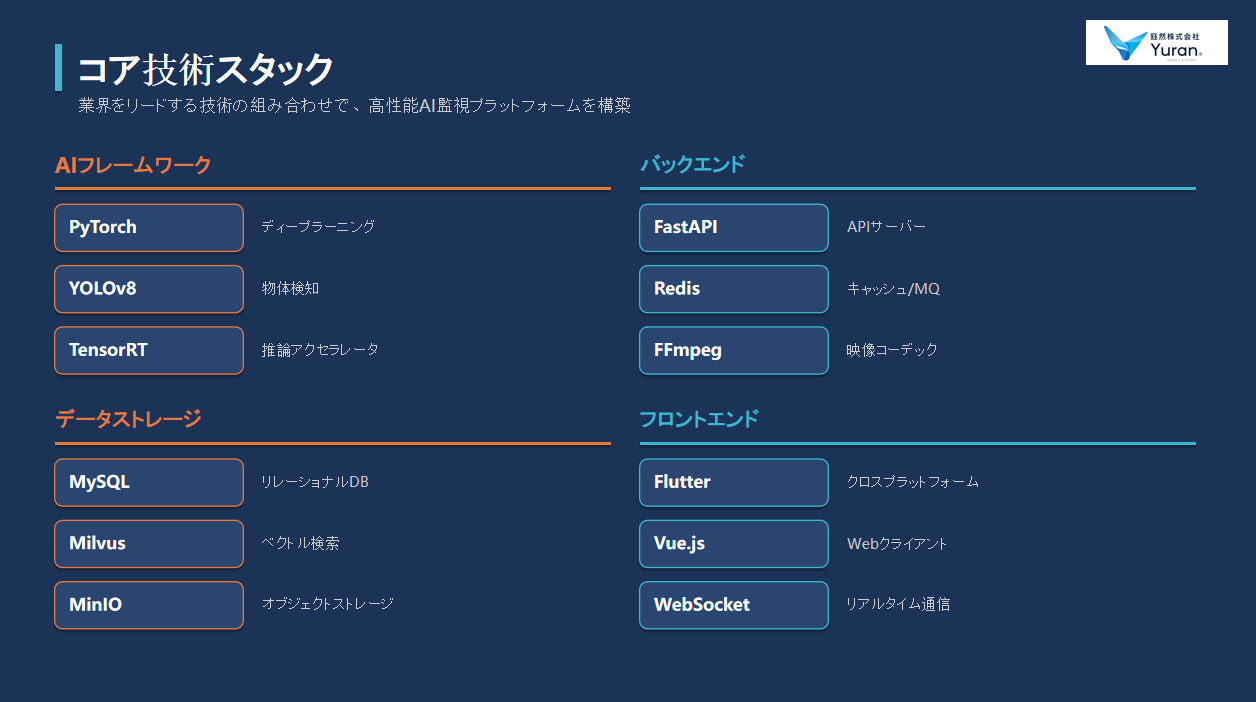Click the TensorRT card

[x=149, y=350]
